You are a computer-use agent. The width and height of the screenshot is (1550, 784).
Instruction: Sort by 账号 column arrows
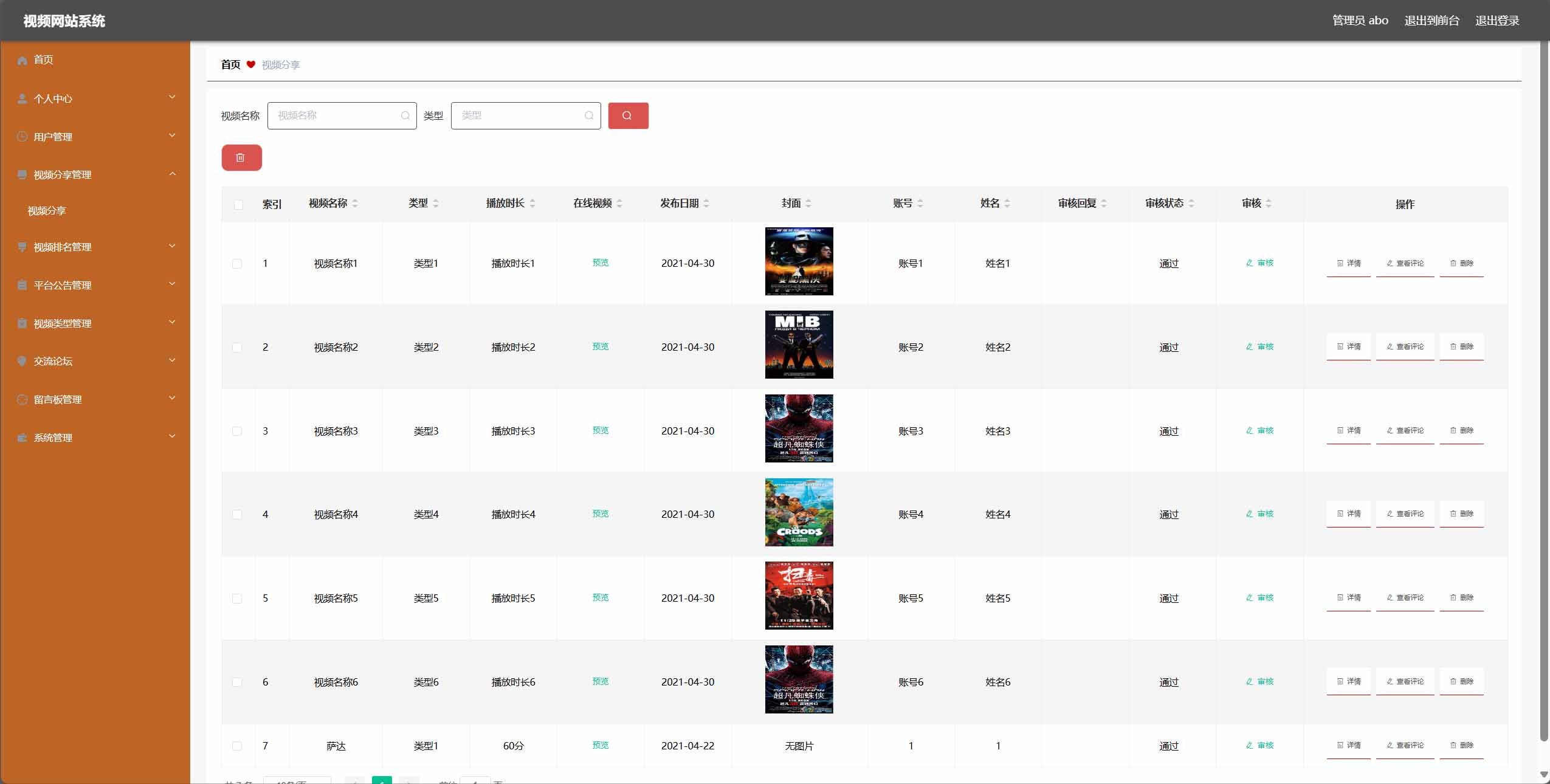point(920,204)
